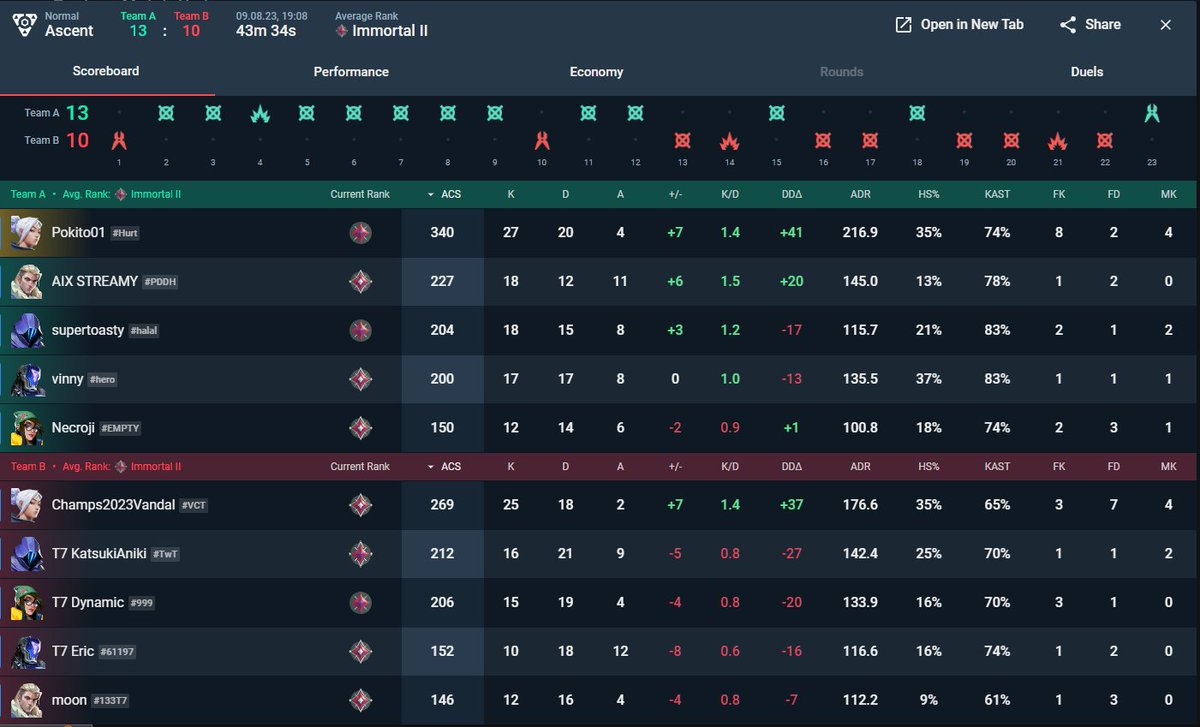Screen dimensions: 1200x727
Task: Share this match
Action: 1090,25
